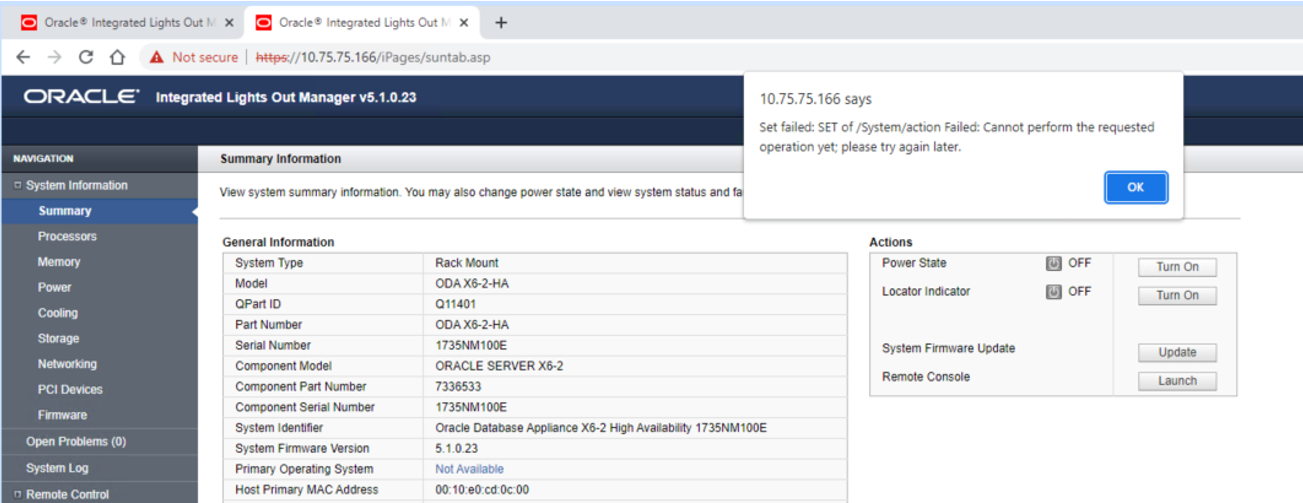Close the first Oracle ILOM tab
The image size is (1303, 503).
coord(229,23)
